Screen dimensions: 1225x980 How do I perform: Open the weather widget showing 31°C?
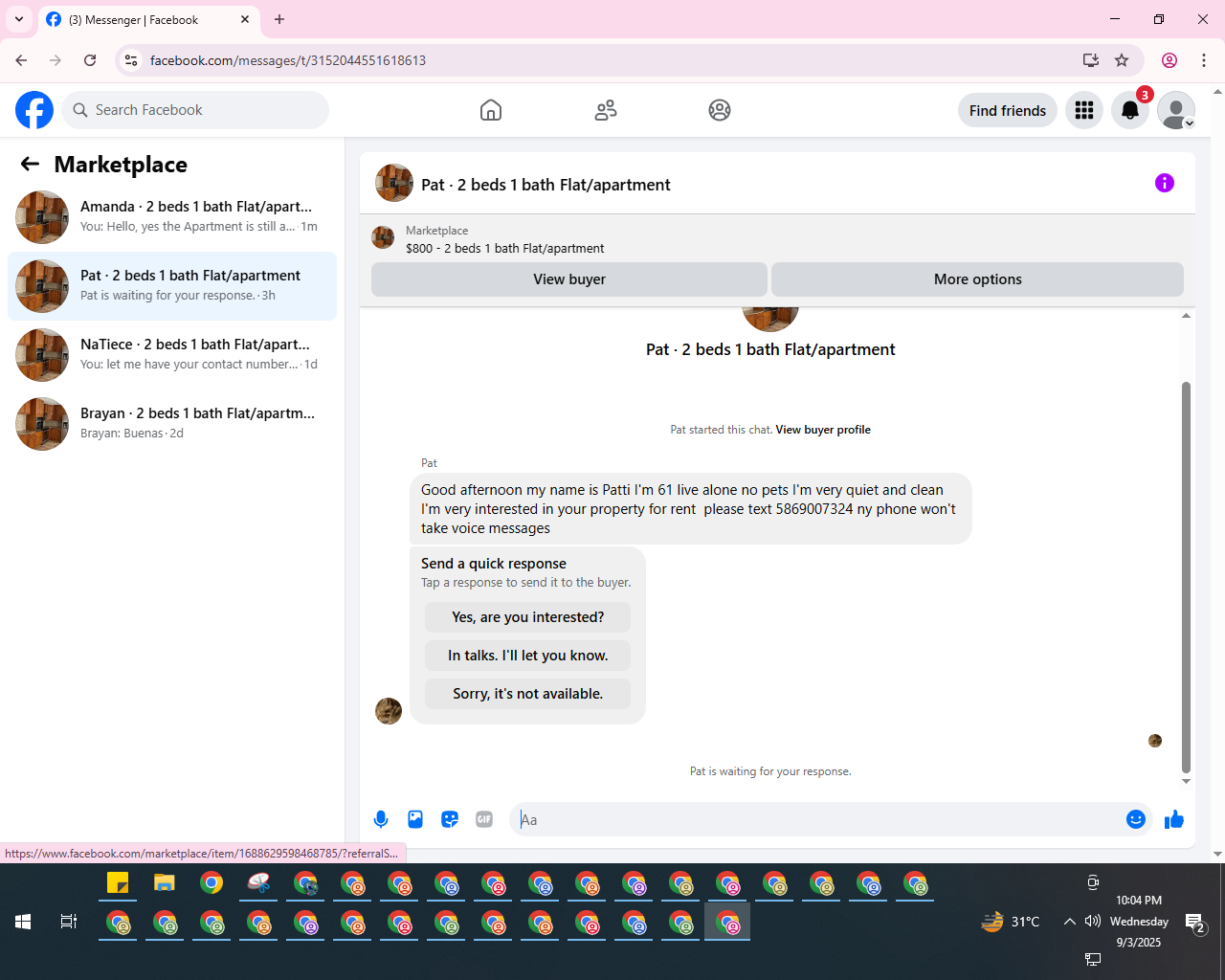pos(1011,922)
